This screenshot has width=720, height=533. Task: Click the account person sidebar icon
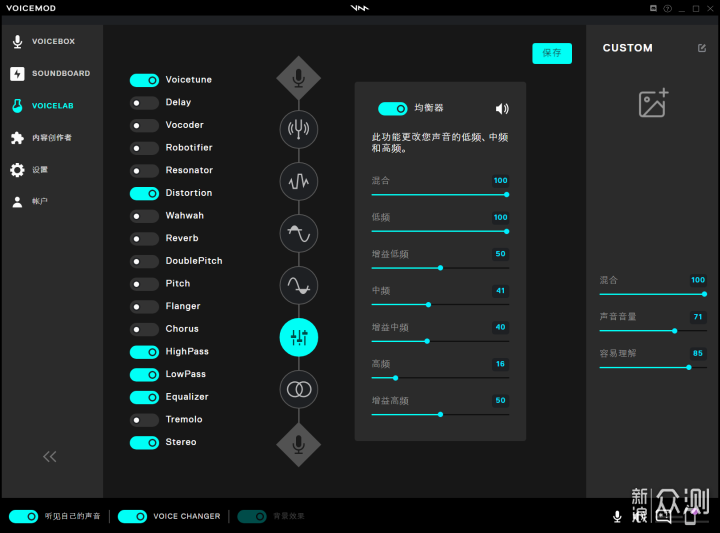point(17,202)
